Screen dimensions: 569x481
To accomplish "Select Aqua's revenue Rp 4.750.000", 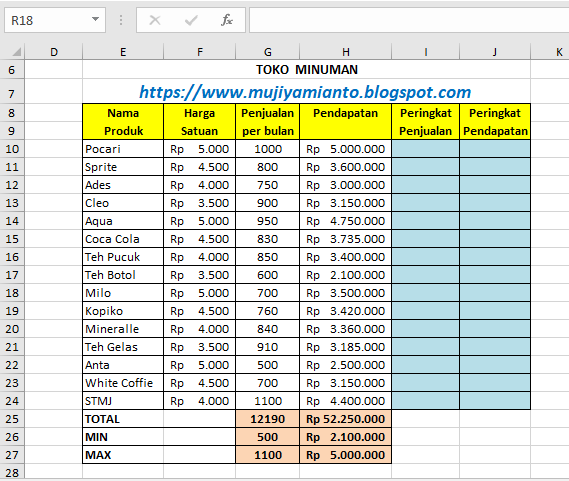I will tap(345, 221).
